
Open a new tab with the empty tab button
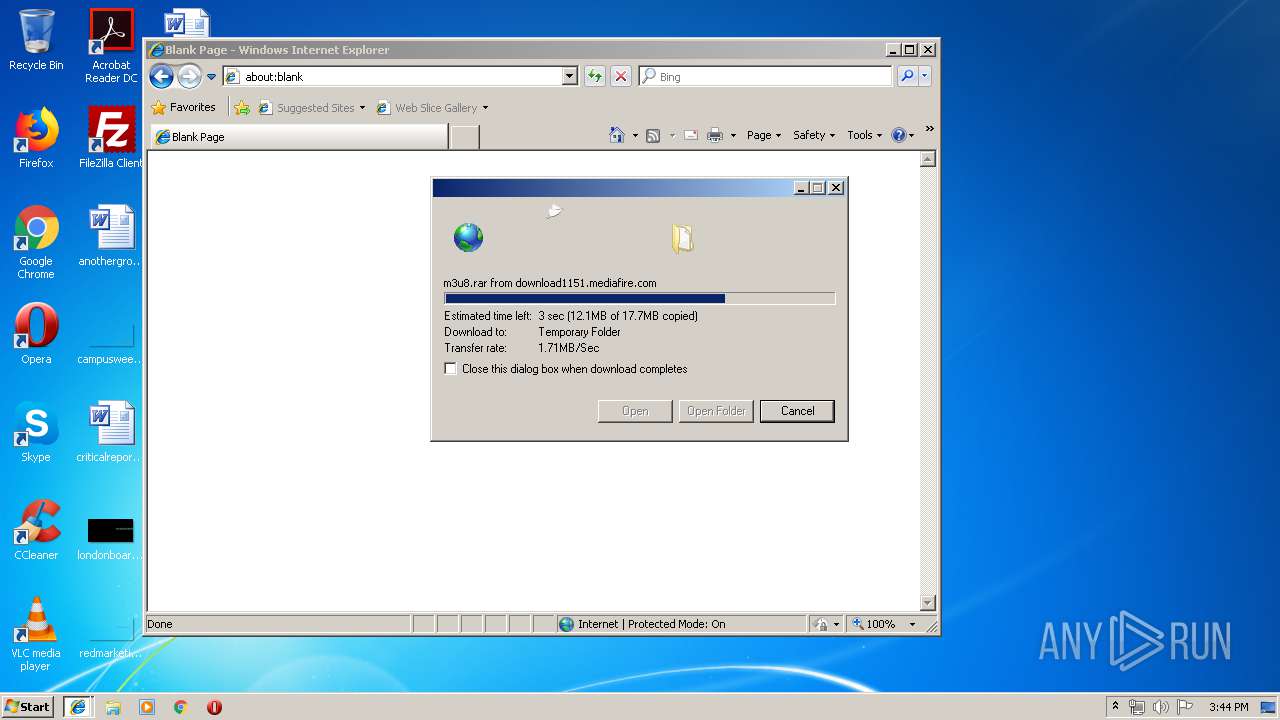coord(464,137)
